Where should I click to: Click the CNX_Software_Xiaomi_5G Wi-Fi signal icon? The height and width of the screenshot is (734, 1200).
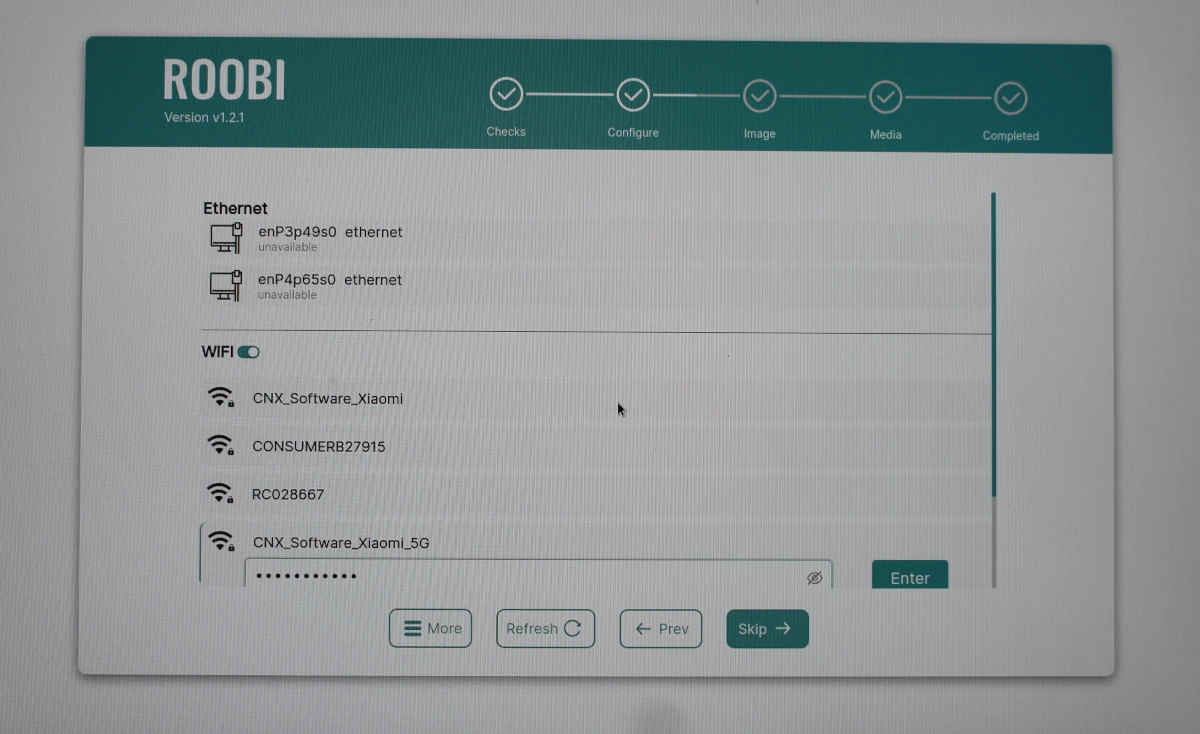(x=221, y=541)
